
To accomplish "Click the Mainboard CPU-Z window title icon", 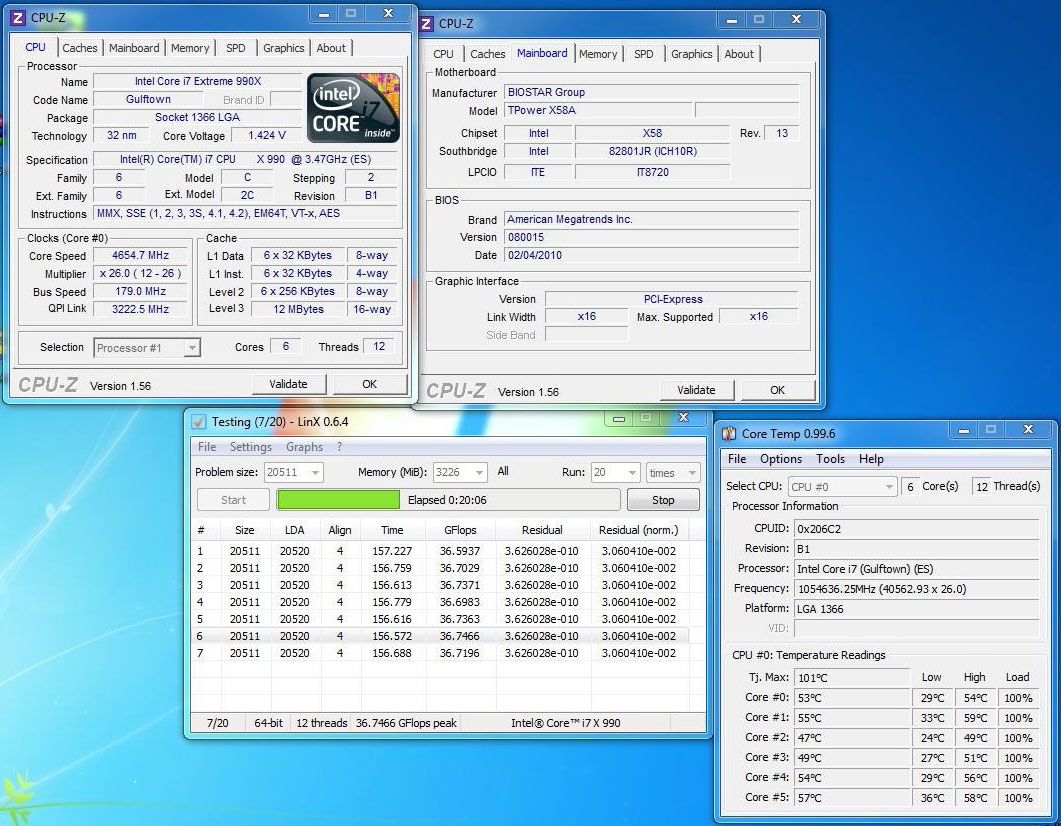I will pyautogui.click(x=426, y=23).
